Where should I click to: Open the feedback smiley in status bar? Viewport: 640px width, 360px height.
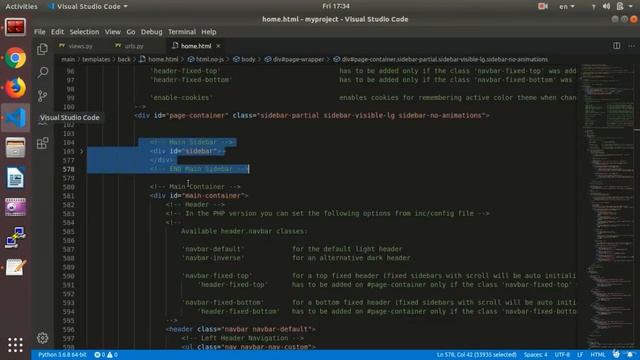(x=616, y=355)
